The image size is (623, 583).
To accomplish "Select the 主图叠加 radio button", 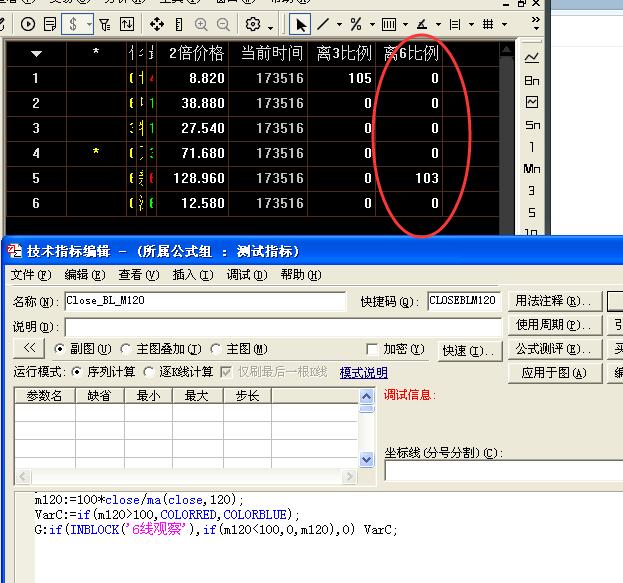I will point(125,349).
